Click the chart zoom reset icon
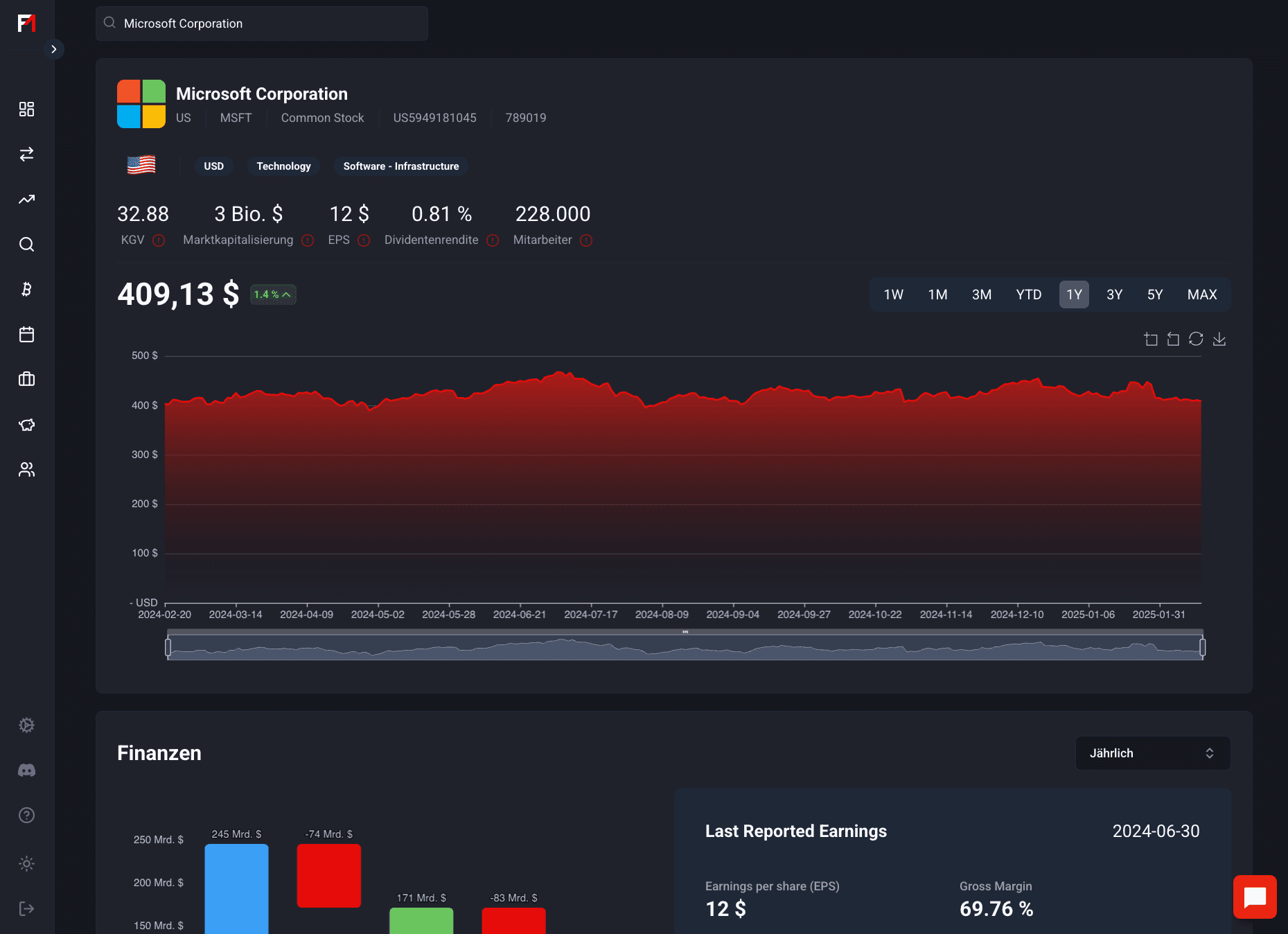Screen dimensions: 1288x934 click(1173, 339)
